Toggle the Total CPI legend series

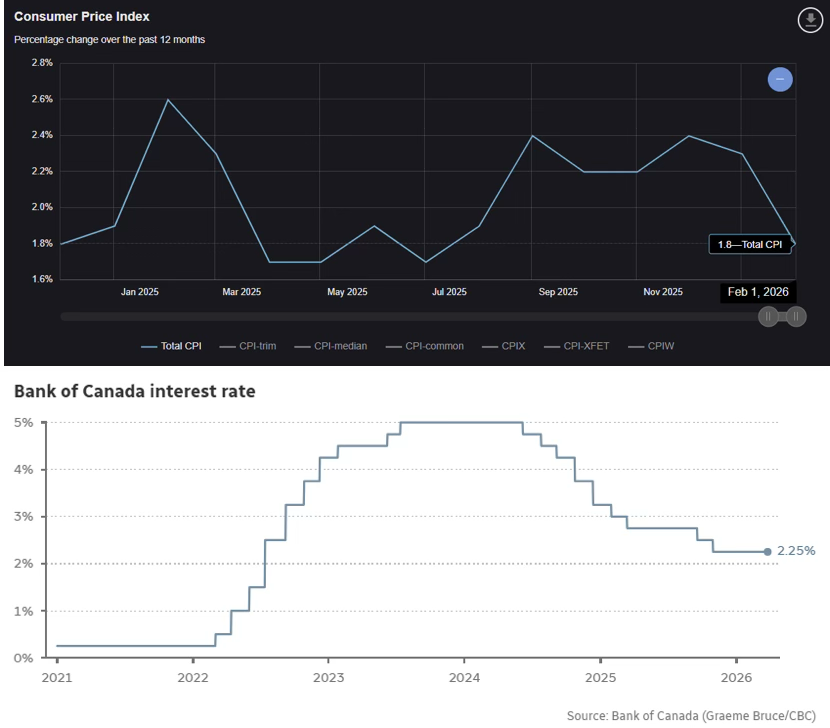pyautogui.click(x=171, y=346)
